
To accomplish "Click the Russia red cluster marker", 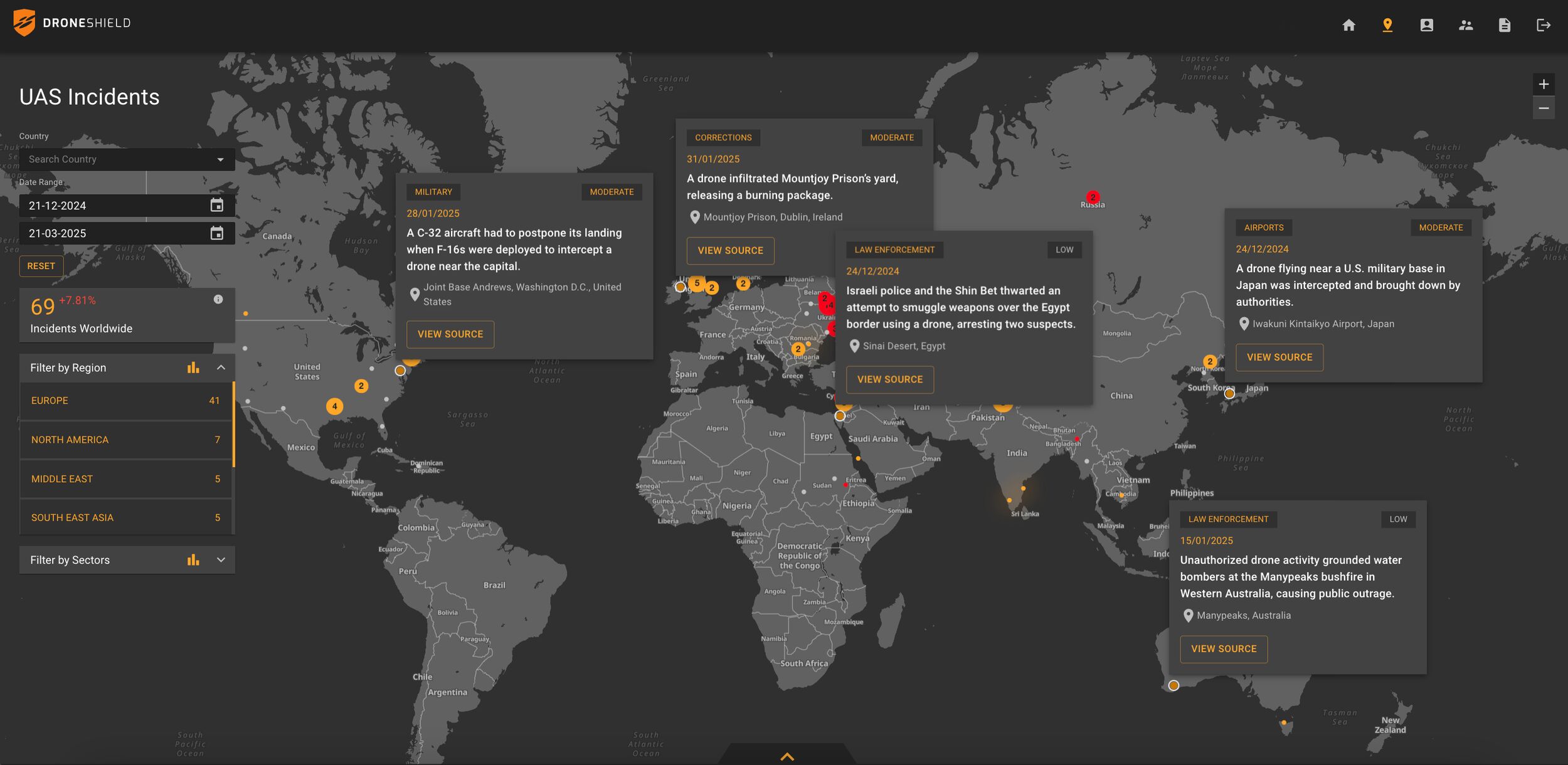I will (x=1093, y=197).
